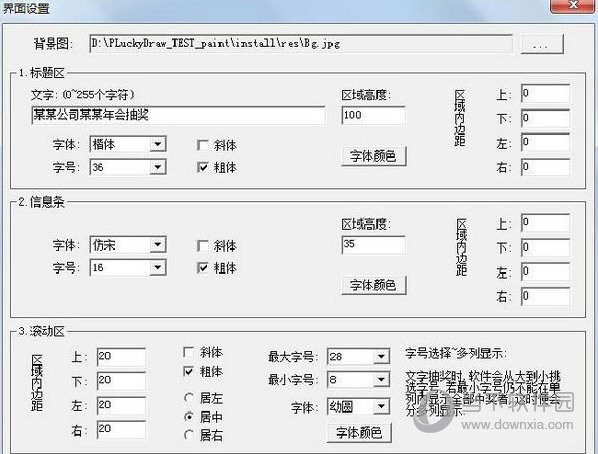
Task: Select the 居右 alignment radio button
Action: pos(188,435)
